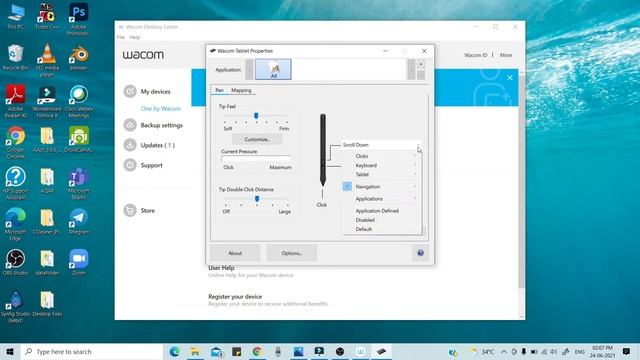Image resolution: width=640 pixels, height=360 pixels.
Task: Open Desktop Files folder icon
Action: coord(47,304)
